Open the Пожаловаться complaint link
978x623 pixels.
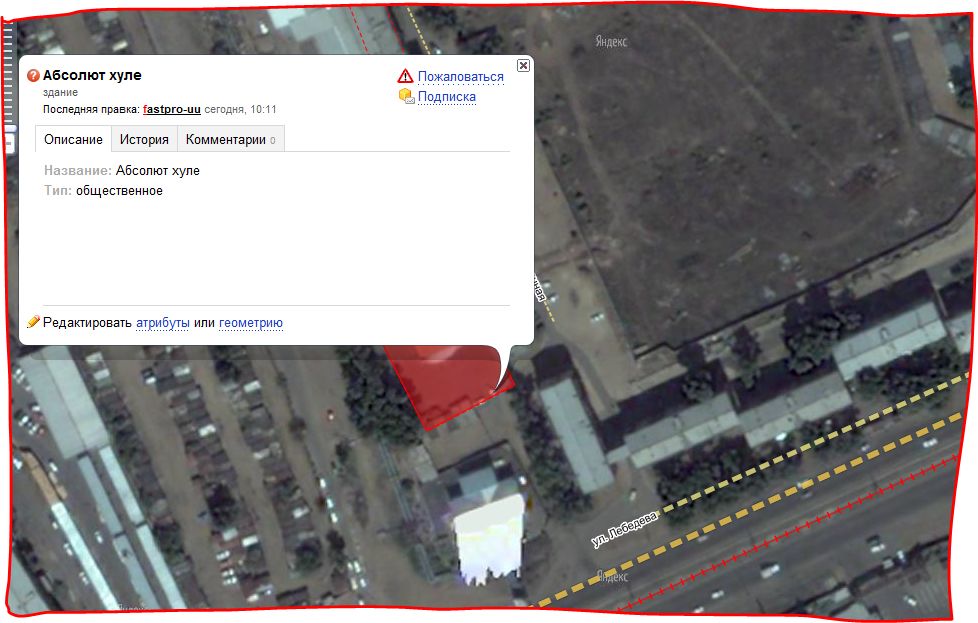pyautogui.click(x=460, y=77)
